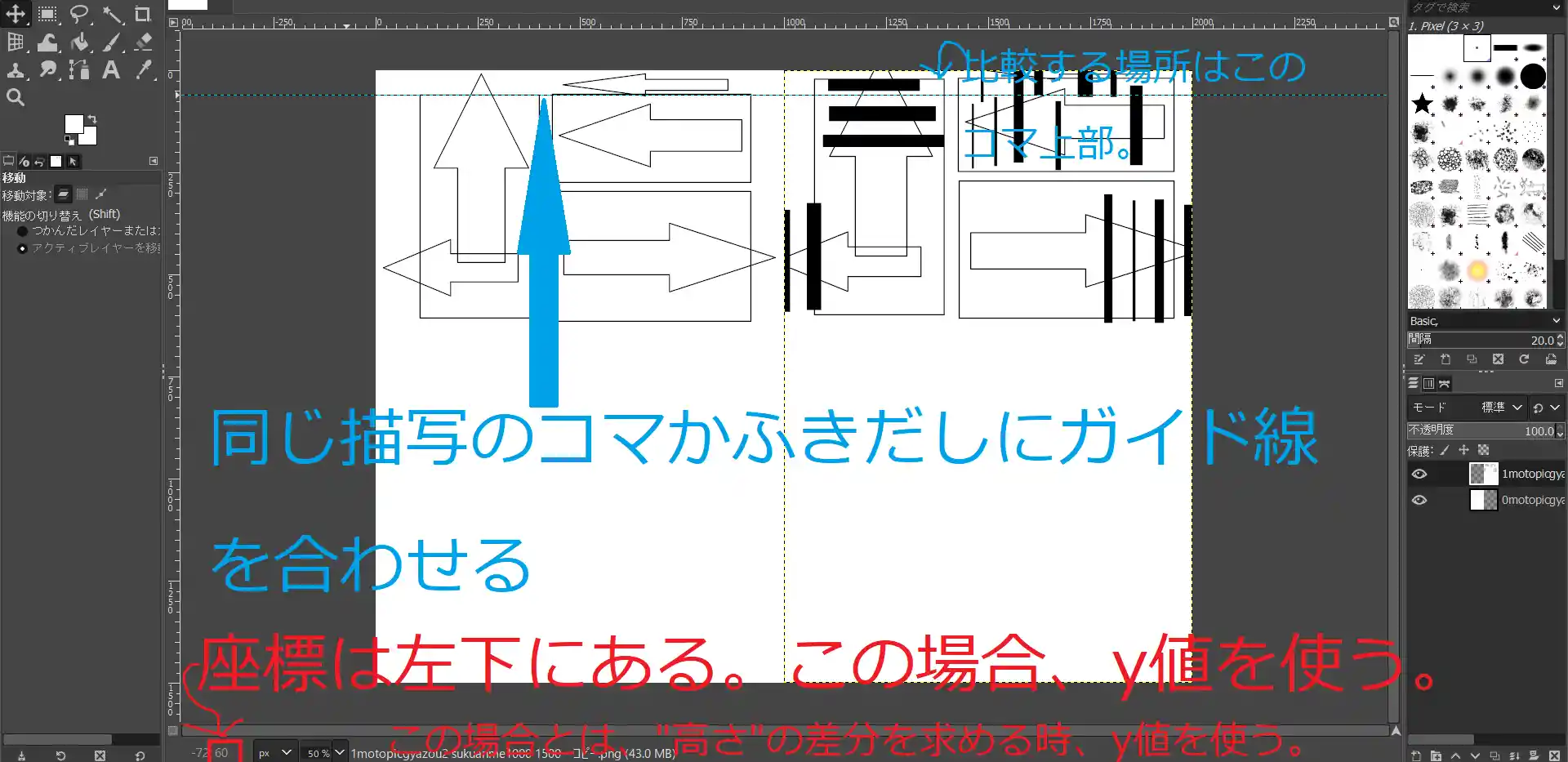Screen dimensions: 1568x762
Task: Select the star-shaped brush thumbnail
Action: [1422, 104]
